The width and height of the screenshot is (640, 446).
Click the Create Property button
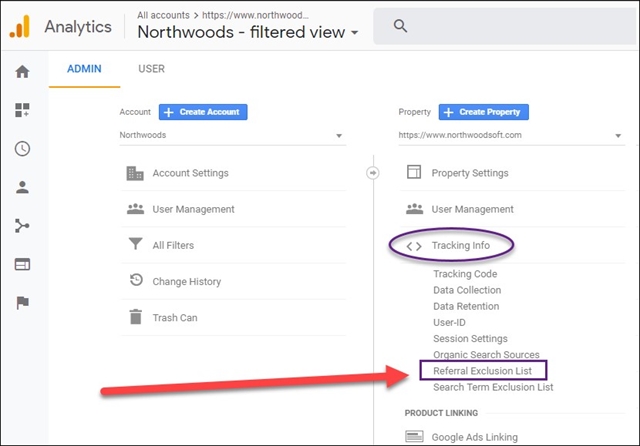tap(484, 112)
